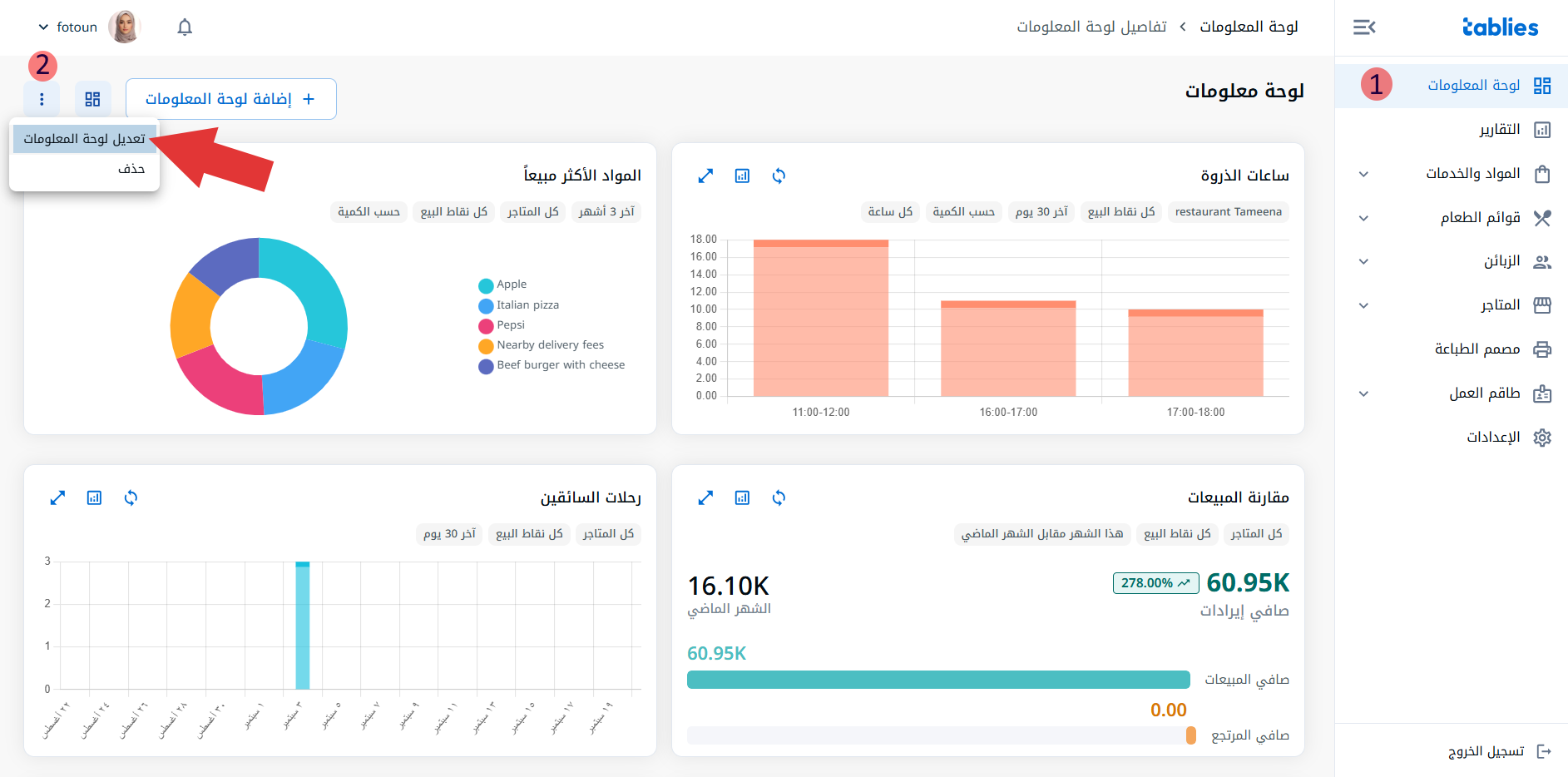Viewport: 1568px width, 777px height.
Task: Toggle Italian pizza legend item
Action: [518, 305]
